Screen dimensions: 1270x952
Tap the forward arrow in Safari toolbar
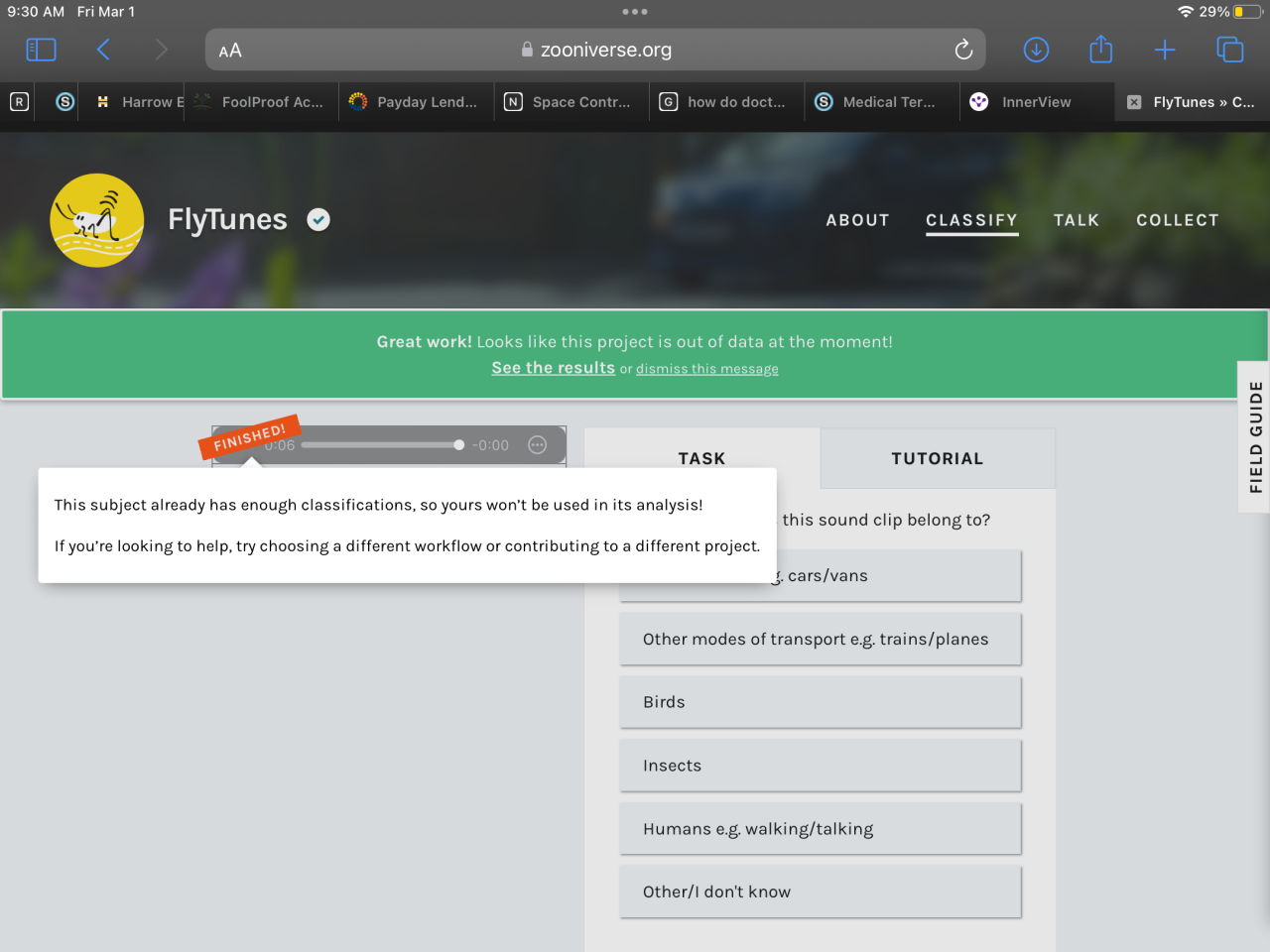pyautogui.click(x=162, y=50)
